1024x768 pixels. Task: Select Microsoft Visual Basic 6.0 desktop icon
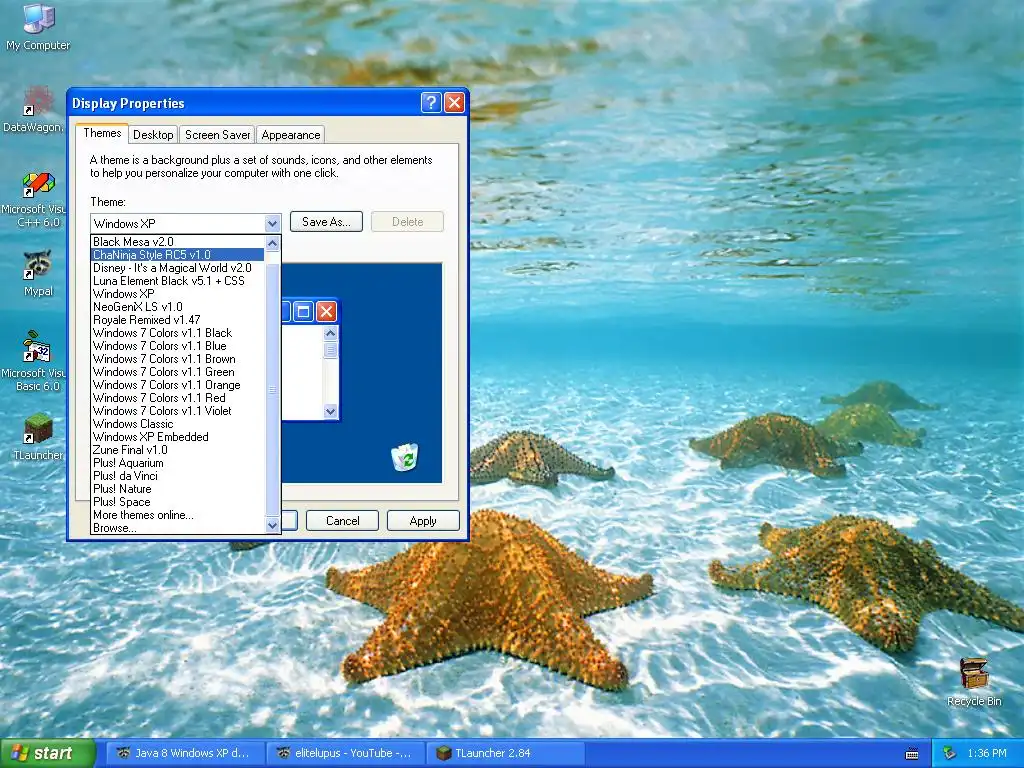(x=36, y=361)
